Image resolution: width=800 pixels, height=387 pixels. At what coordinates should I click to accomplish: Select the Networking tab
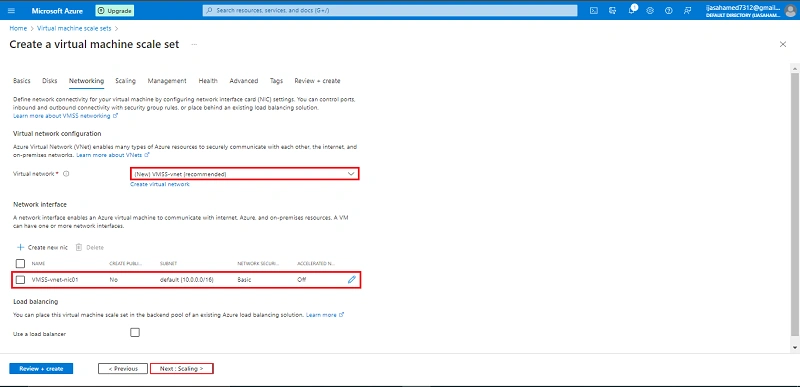86,81
